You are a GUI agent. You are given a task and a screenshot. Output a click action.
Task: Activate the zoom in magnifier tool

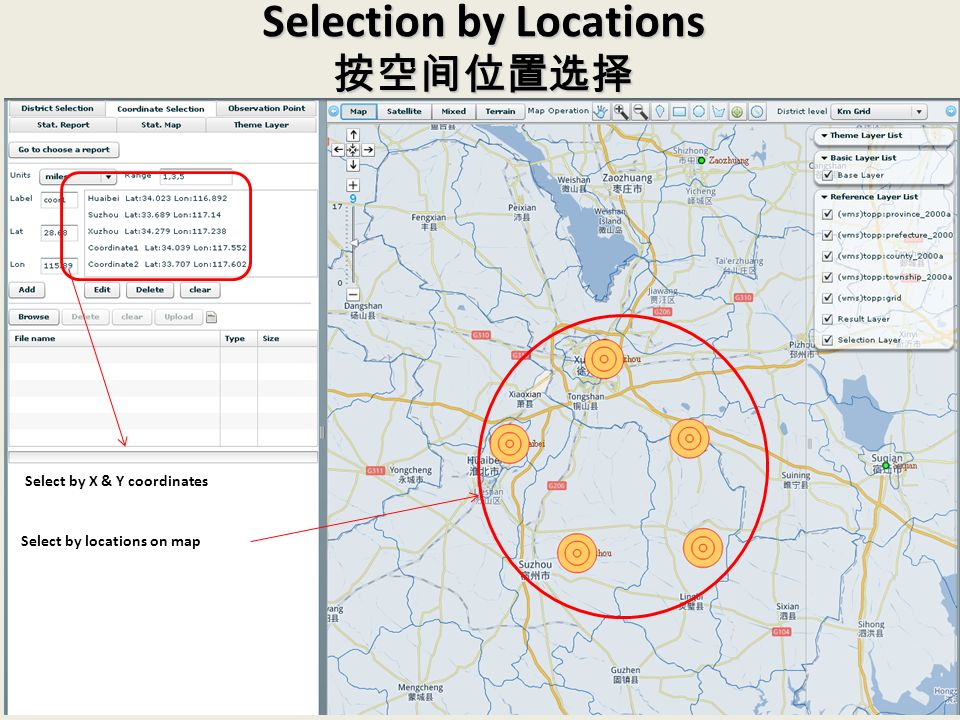pos(621,111)
